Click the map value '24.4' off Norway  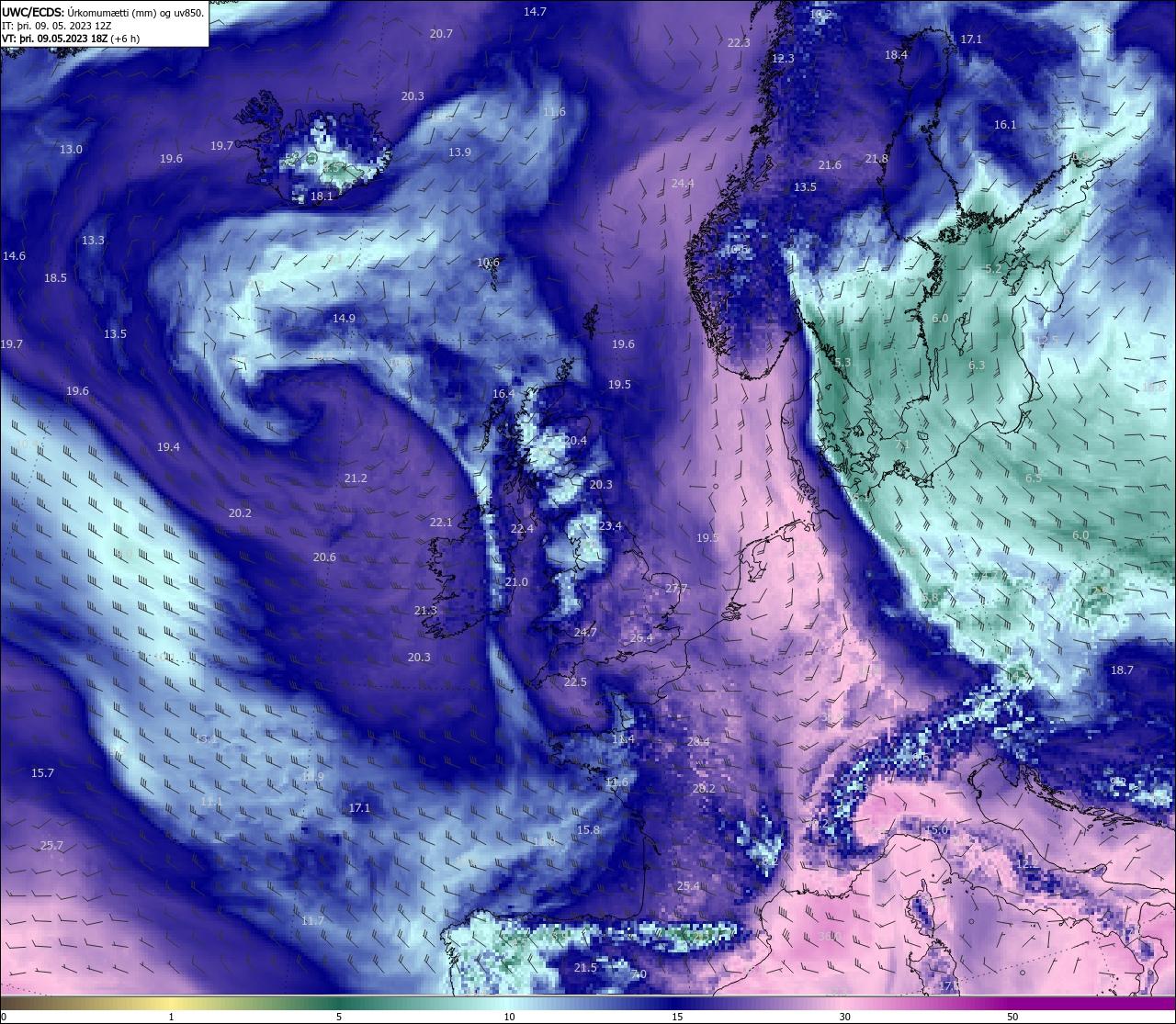click(683, 184)
